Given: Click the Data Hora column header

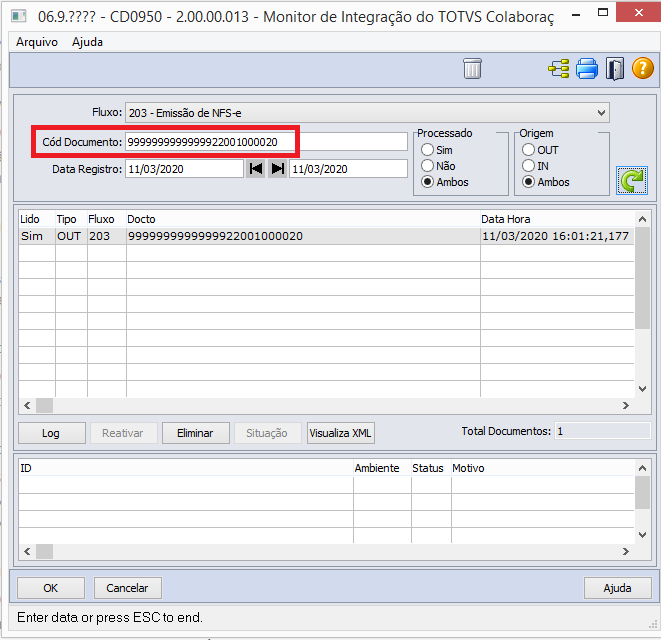Looking at the screenshot, I should 557,219.
